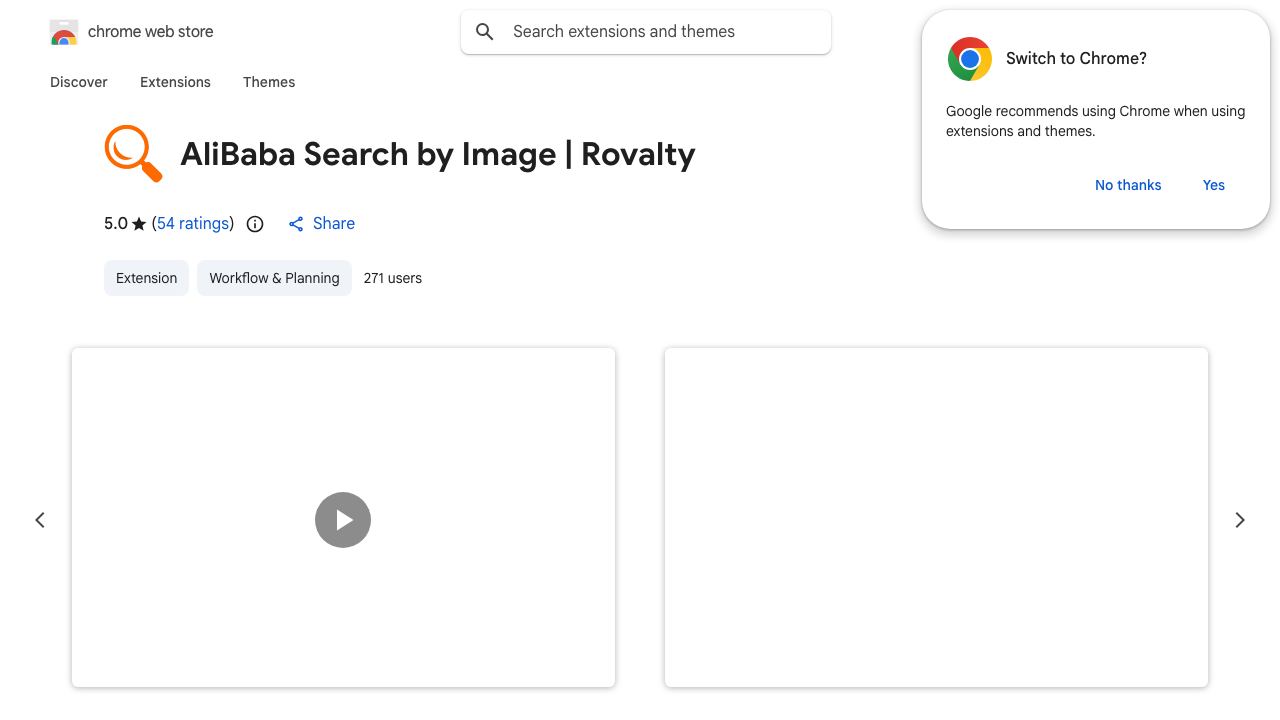Click the Chrome Web Store logo icon
The height and width of the screenshot is (720, 1280).
pos(64,32)
